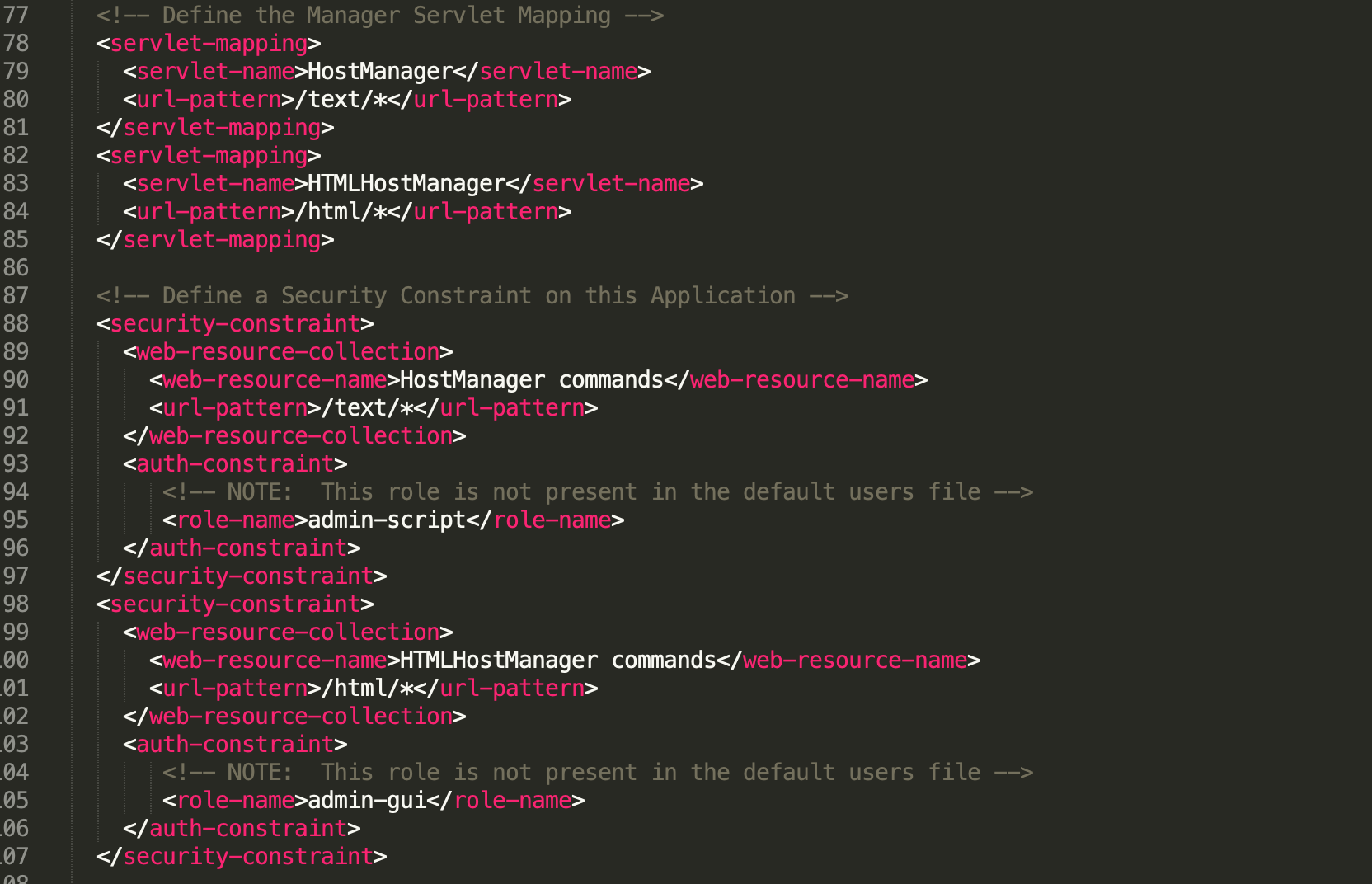
Task: Click the final closing security-constraint tag on line 107
Action: [242, 857]
